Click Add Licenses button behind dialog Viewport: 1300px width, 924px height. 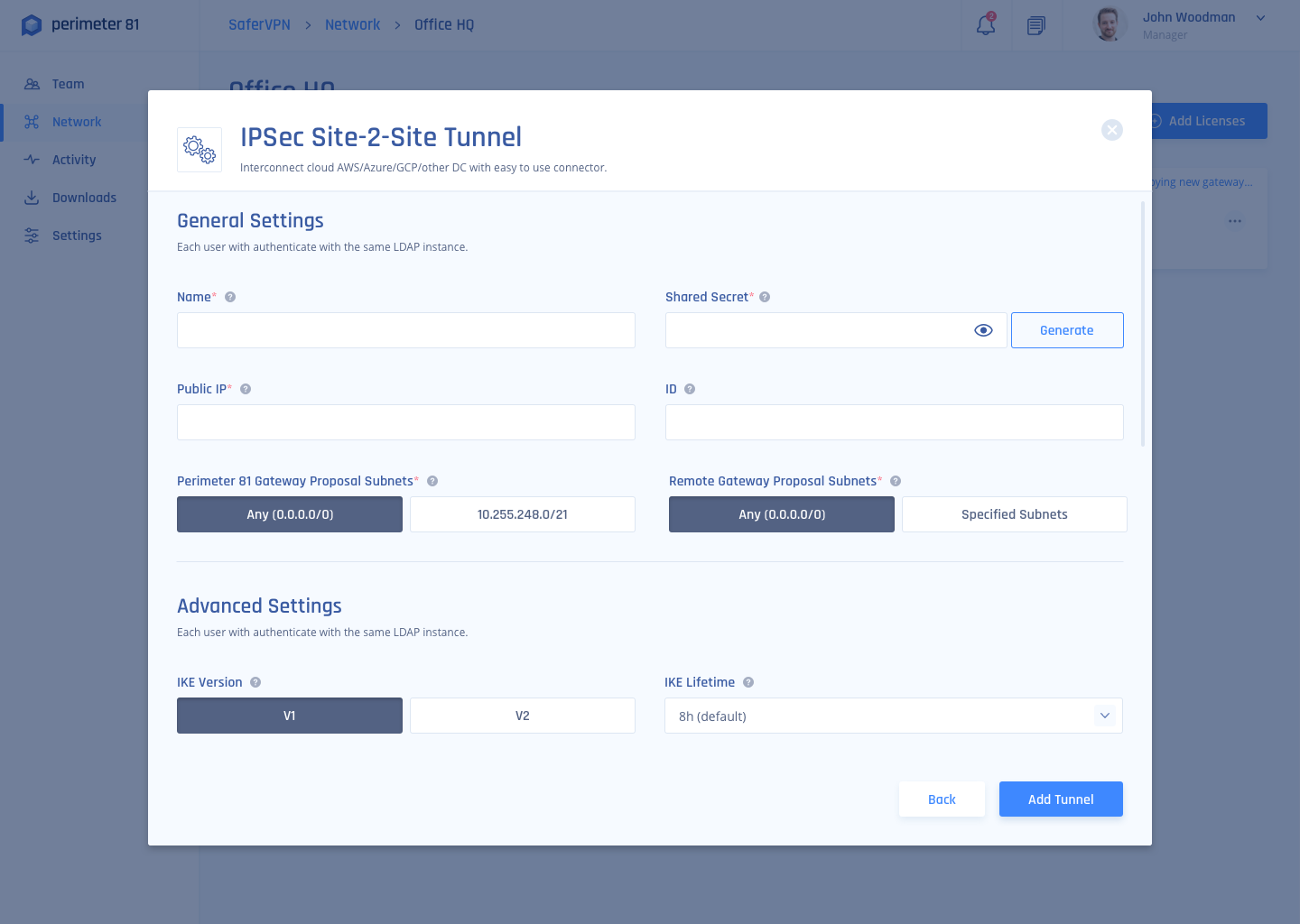pyautogui.click(x=1208, y=121)
